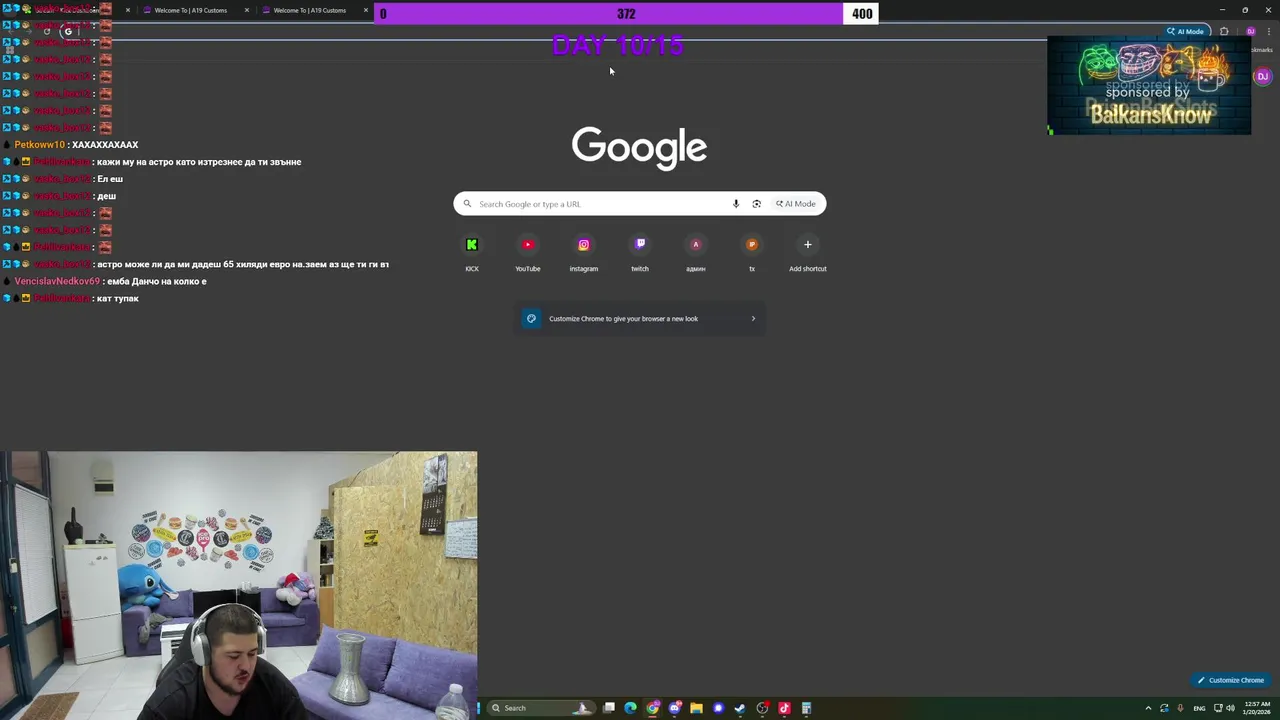Screen dimensions: 1280x720
Task: Open TikTok app on taskbar
Action: [x=784, y=708]
